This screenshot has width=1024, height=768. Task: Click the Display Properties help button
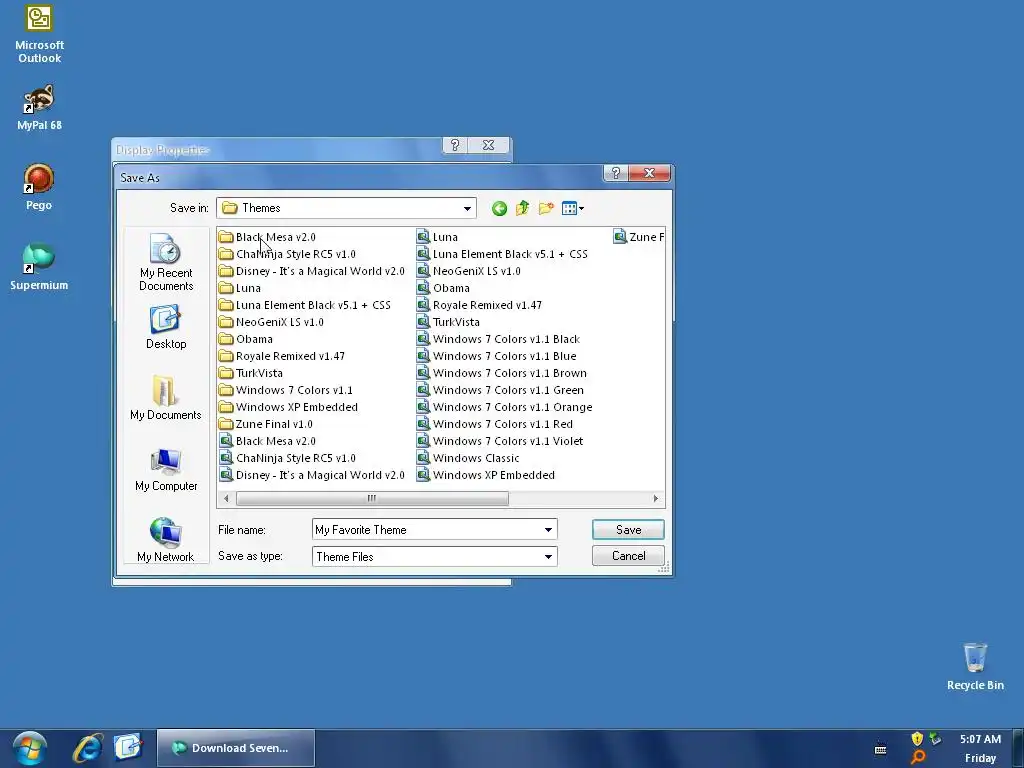(x=455, y=145)
